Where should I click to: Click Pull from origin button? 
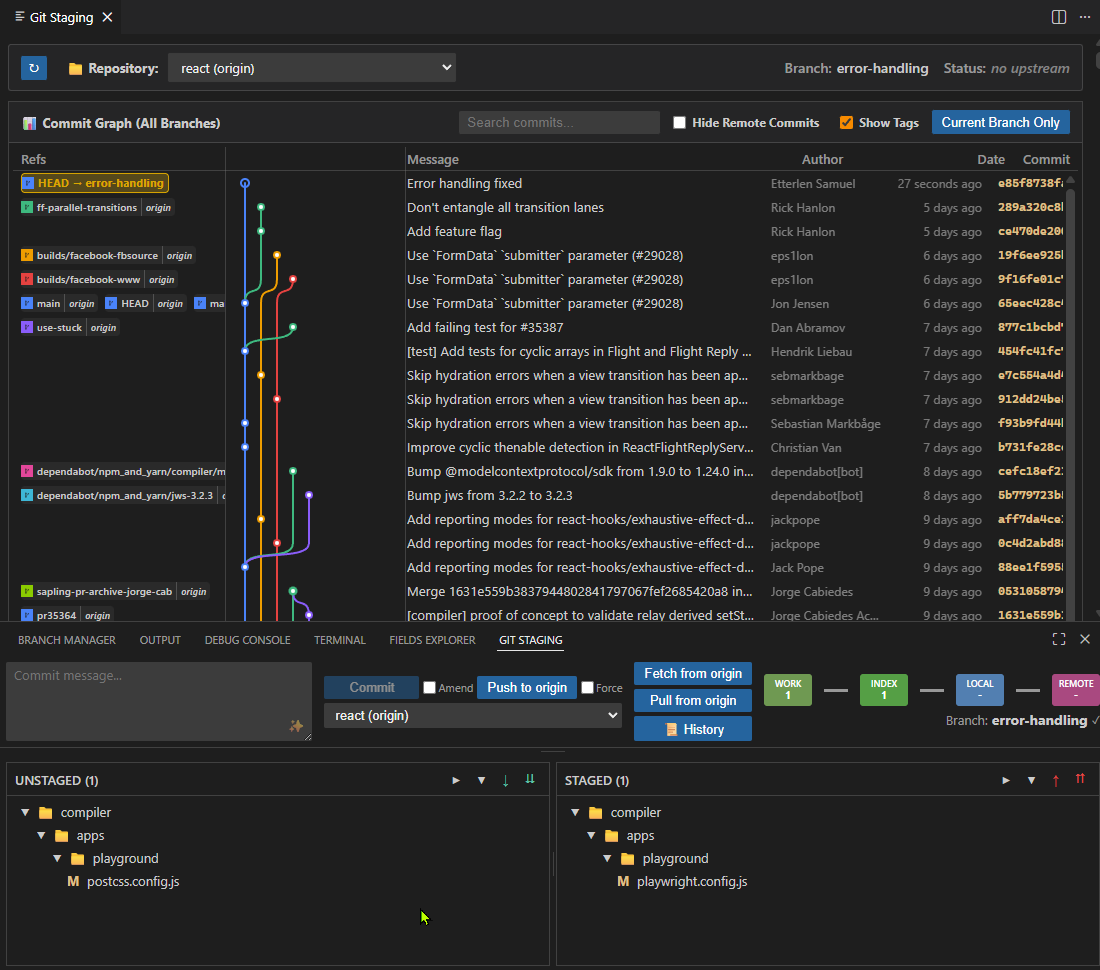pos(692,700)
